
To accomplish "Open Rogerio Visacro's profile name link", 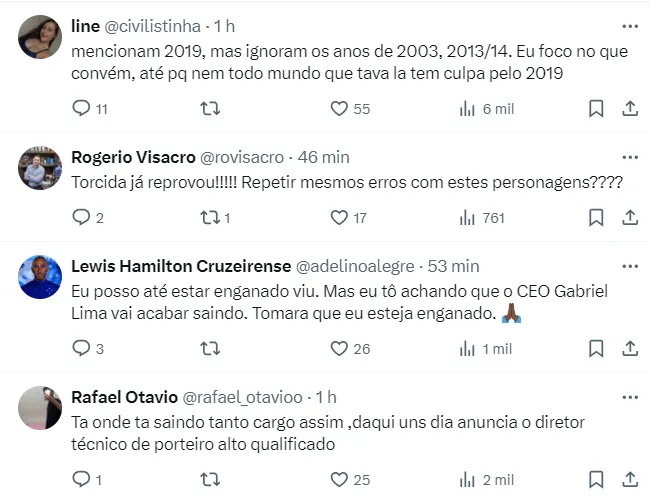I will click(x=134, y=157).
